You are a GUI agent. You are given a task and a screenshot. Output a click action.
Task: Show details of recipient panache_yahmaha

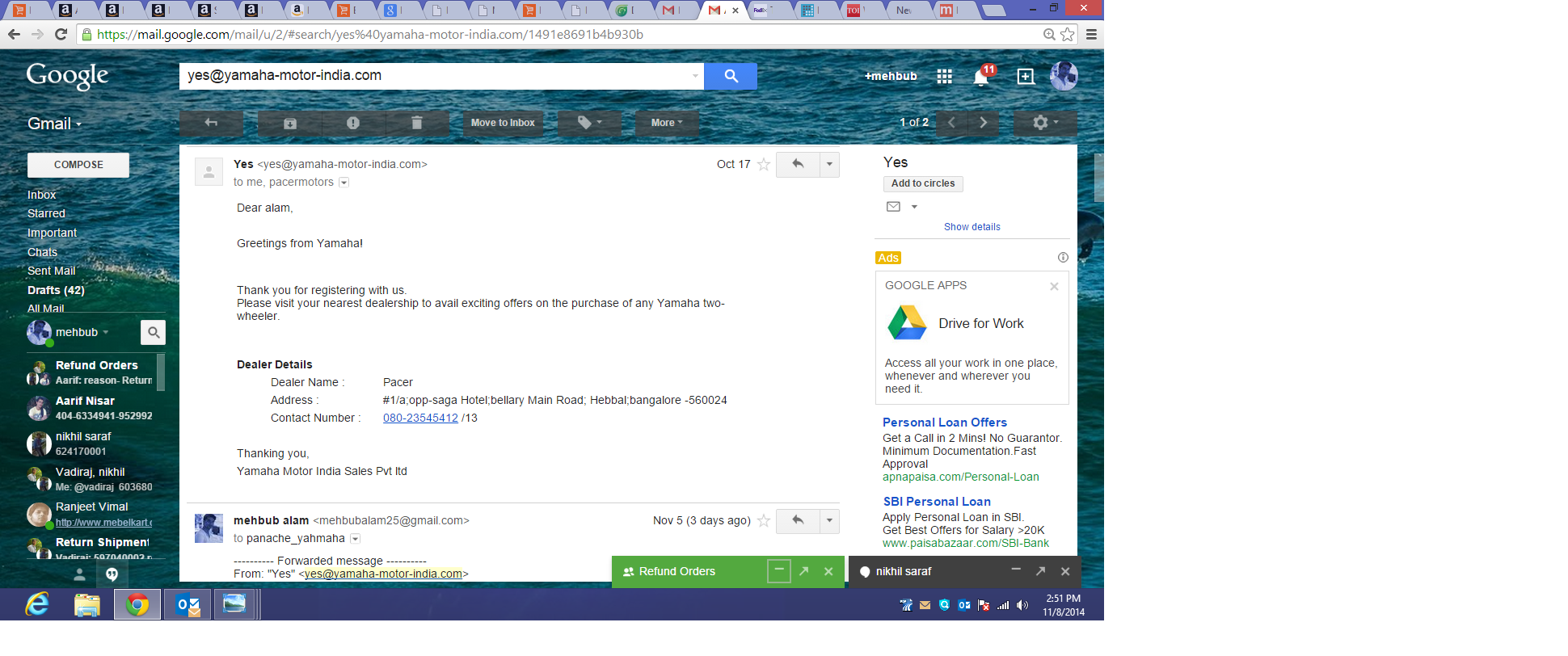(x=355, y=539)
